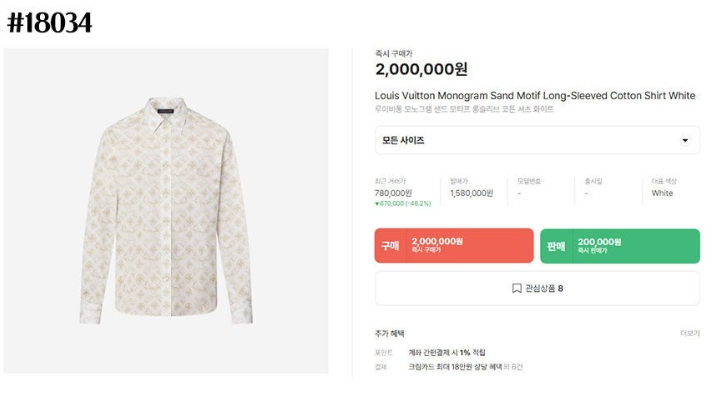Click the #18034 heading label
This screenshot has height=420, width=716.
tap(49, 23)
